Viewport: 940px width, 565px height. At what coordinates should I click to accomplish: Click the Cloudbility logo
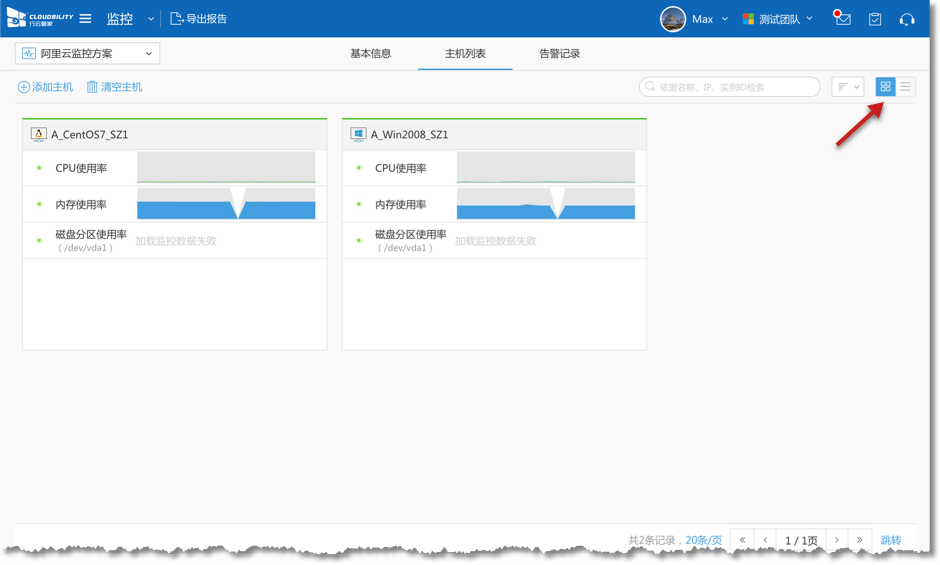point(40,19)
